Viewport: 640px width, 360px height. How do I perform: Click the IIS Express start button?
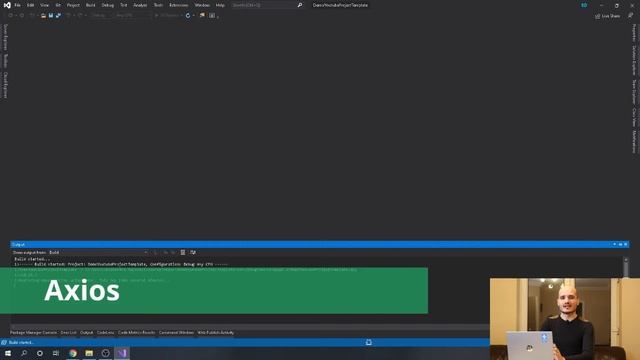tap(168, 16)
